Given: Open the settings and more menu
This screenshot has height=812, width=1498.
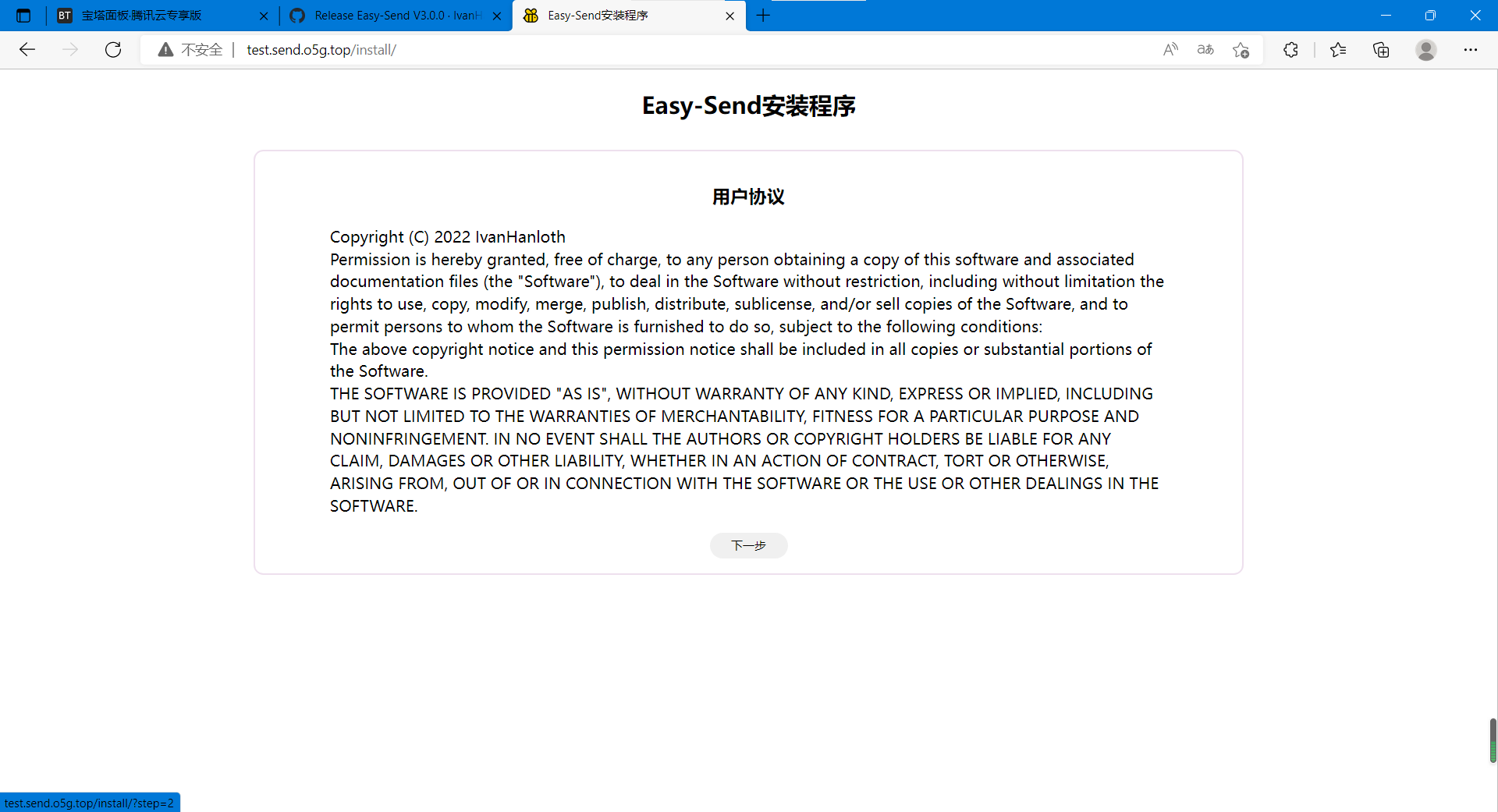Looking at the screenshot, I should pos(1471,50).
